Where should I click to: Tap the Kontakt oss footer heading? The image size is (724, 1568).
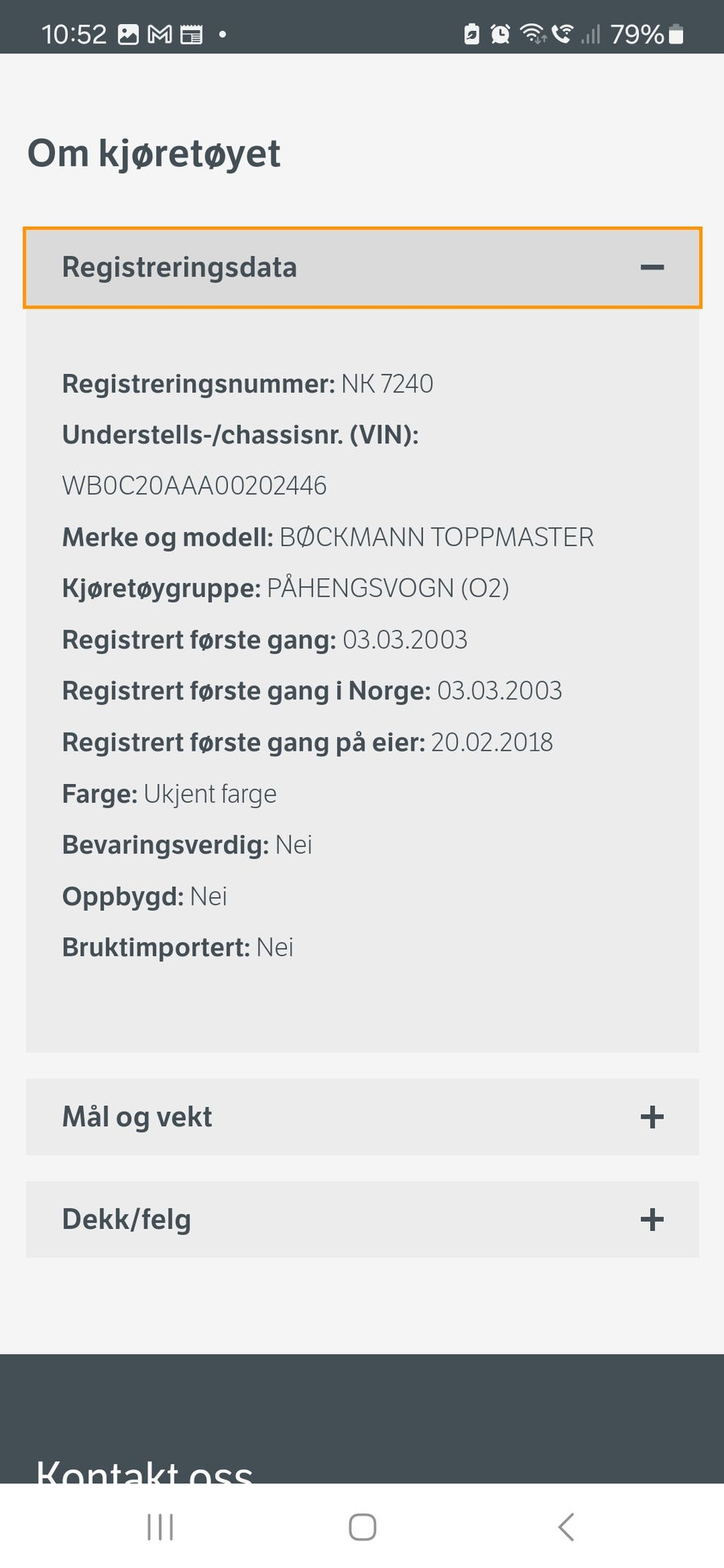[x=145, y=1472]
